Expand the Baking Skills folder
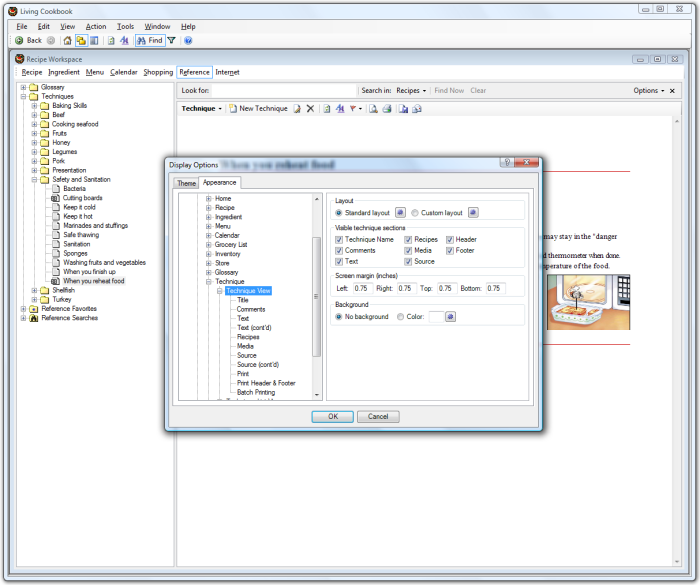The width and height of the screenshot is (700, 585). (34, 106)
